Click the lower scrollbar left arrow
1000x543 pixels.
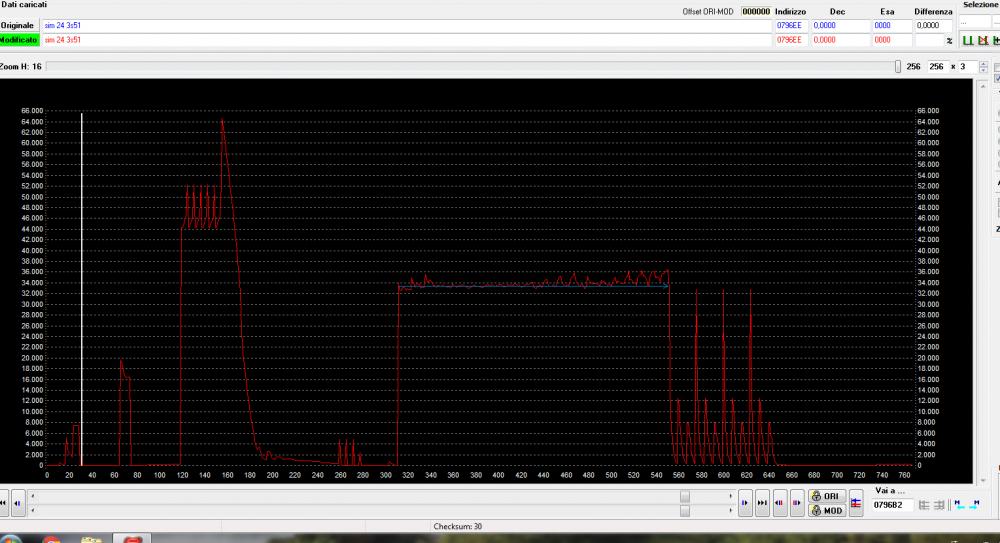coord(33,510)
